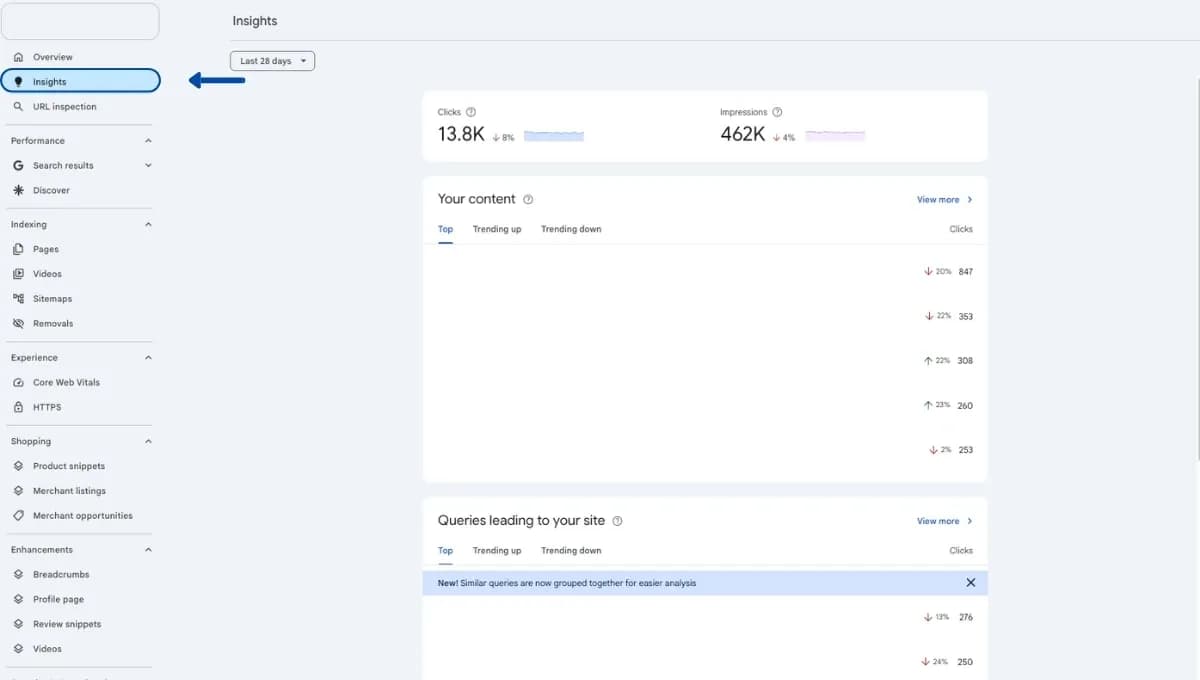Click the content row with 308 clicks

[705, 361]
